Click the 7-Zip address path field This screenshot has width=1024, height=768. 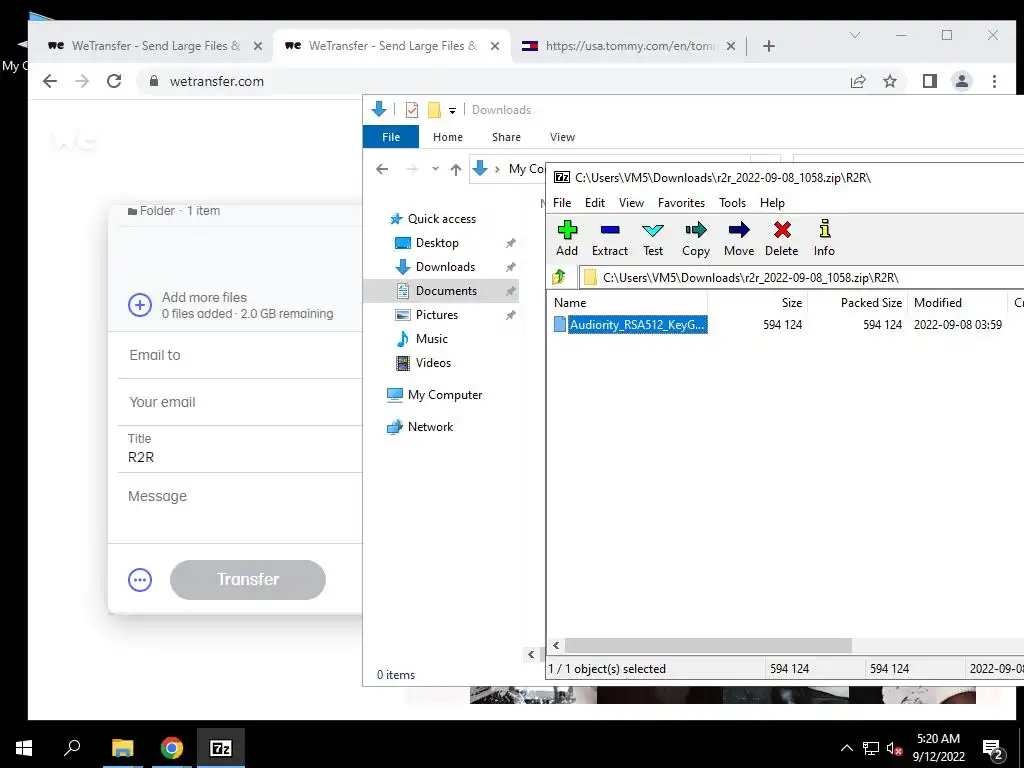pyautogui.click(x=802, y=278)
